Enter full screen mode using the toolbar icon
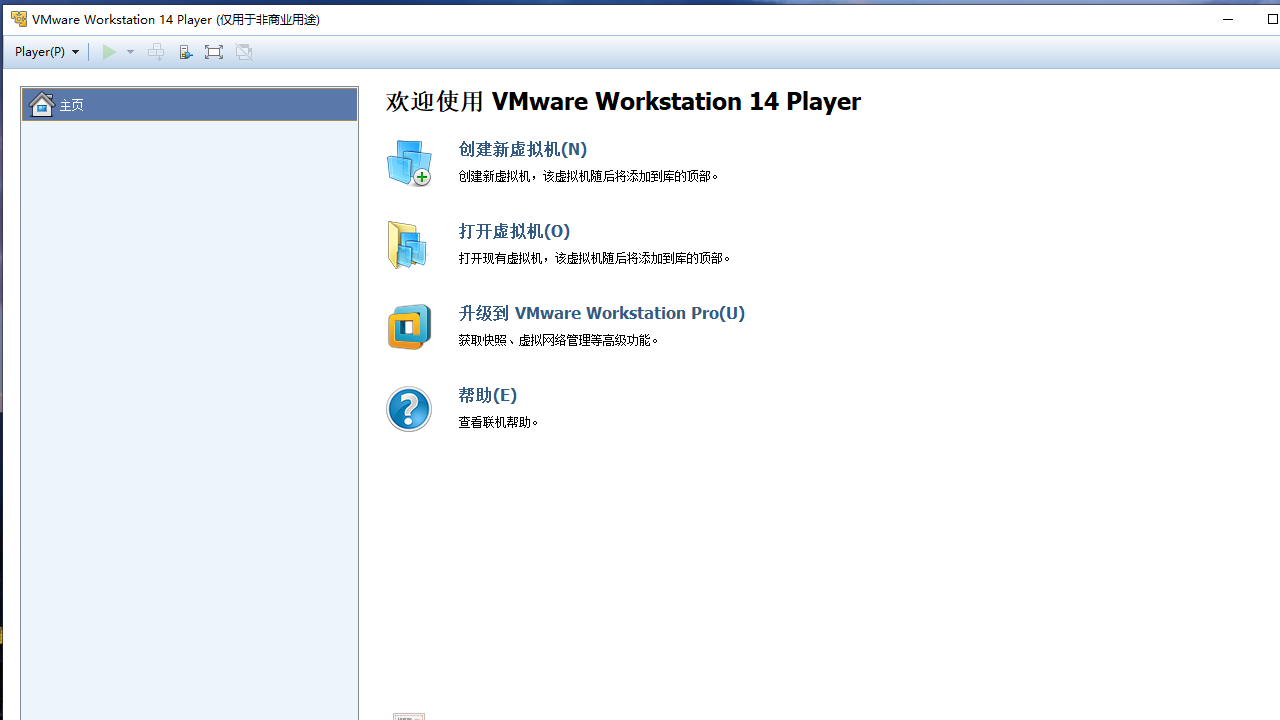 click(213, 51)
